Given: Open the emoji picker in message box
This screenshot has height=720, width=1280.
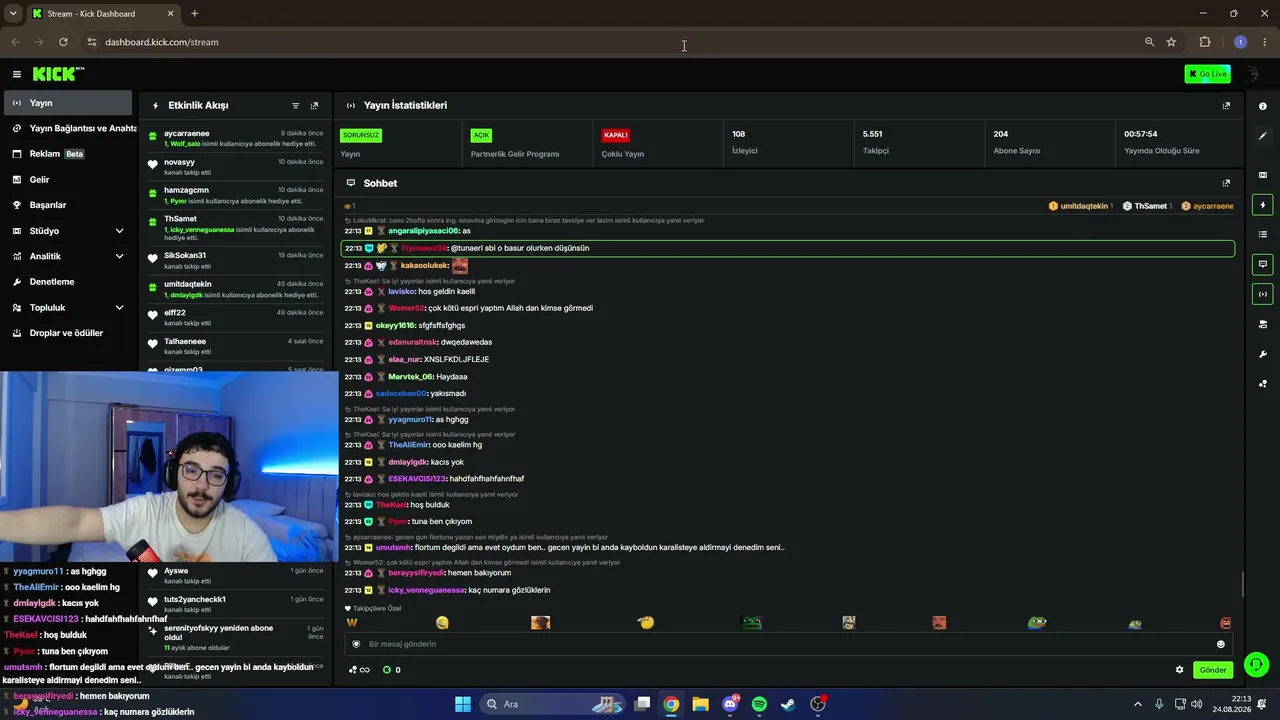Looking at the screenshot, I should point(1220,644).
